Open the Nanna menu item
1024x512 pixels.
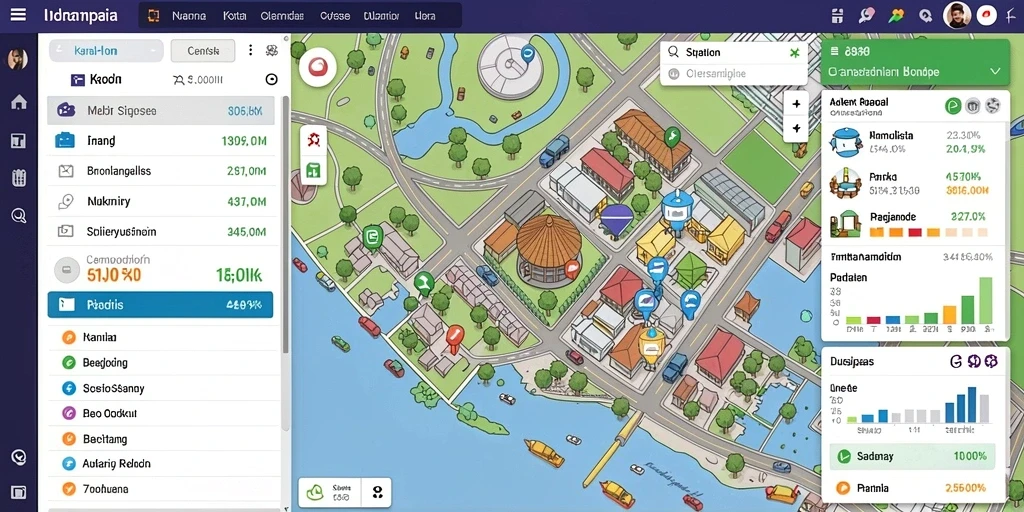189,16
